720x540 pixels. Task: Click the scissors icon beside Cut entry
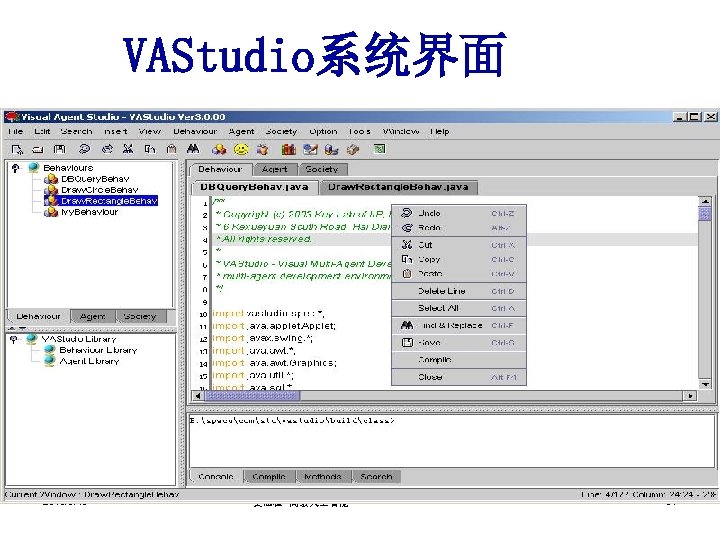pos(407,245)
